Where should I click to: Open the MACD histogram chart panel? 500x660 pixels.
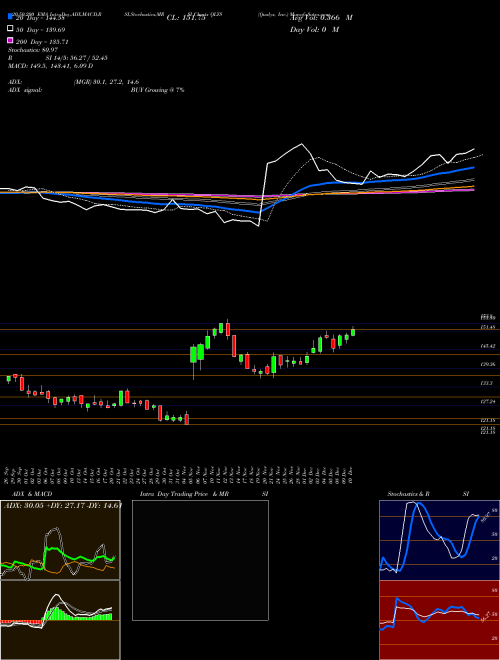tap(60, 620)
